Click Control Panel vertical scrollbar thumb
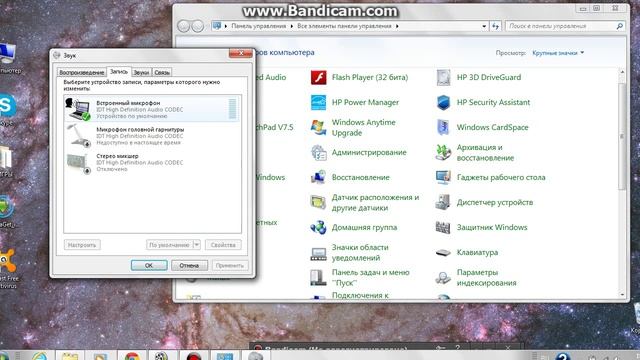The height and width of the screenshot is (360, 640). pyautogui.click(x=622, y=137)
